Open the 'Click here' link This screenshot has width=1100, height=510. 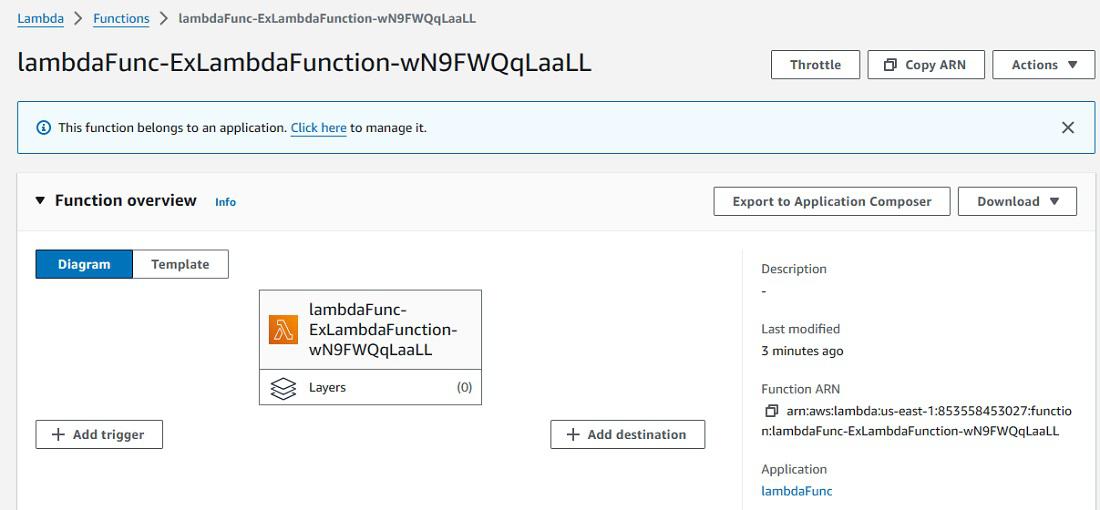point(318,128)
